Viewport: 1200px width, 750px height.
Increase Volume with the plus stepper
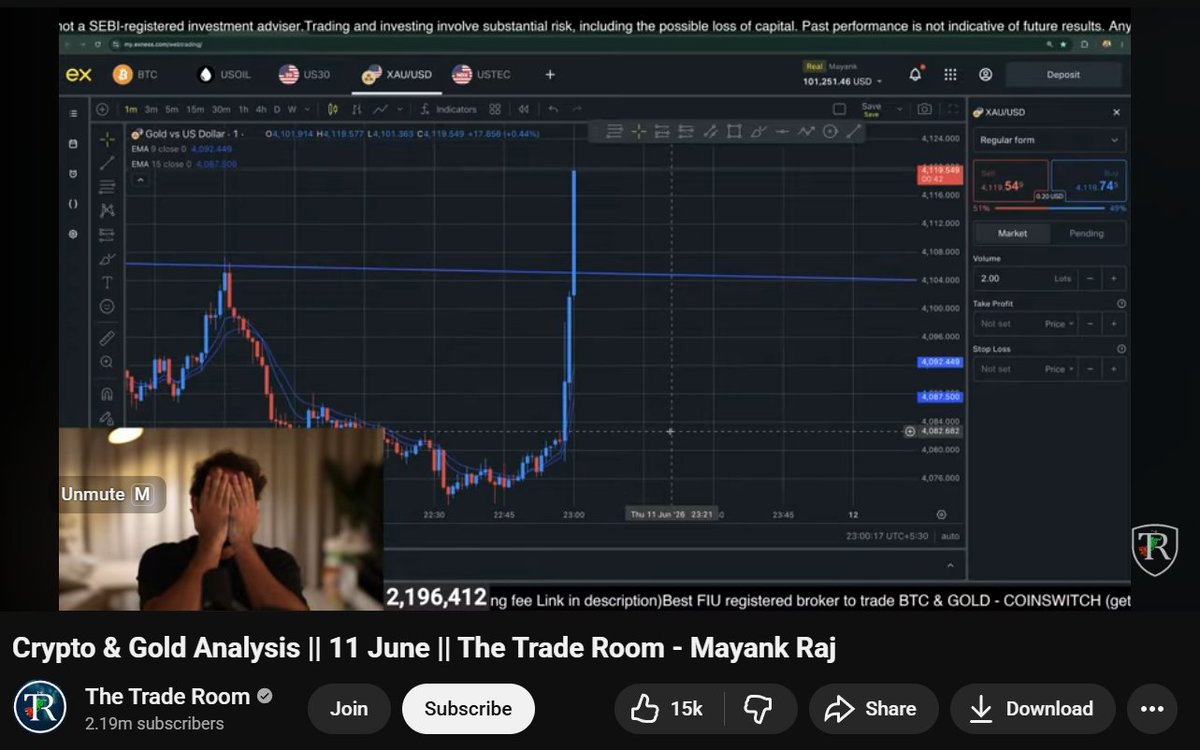(x=1112, y=279)
